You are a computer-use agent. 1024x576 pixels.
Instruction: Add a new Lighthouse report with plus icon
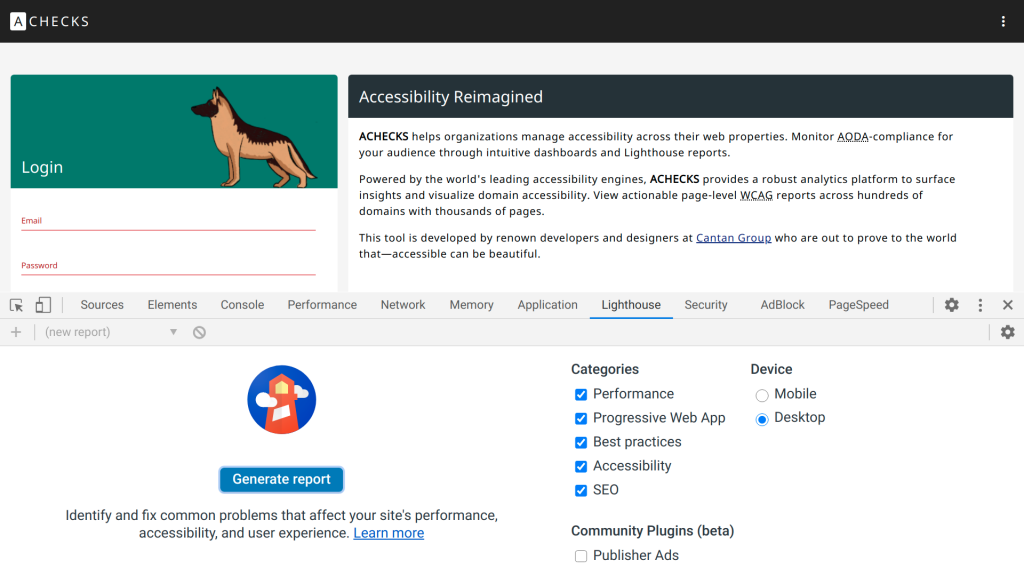click(x=16, y=332)
